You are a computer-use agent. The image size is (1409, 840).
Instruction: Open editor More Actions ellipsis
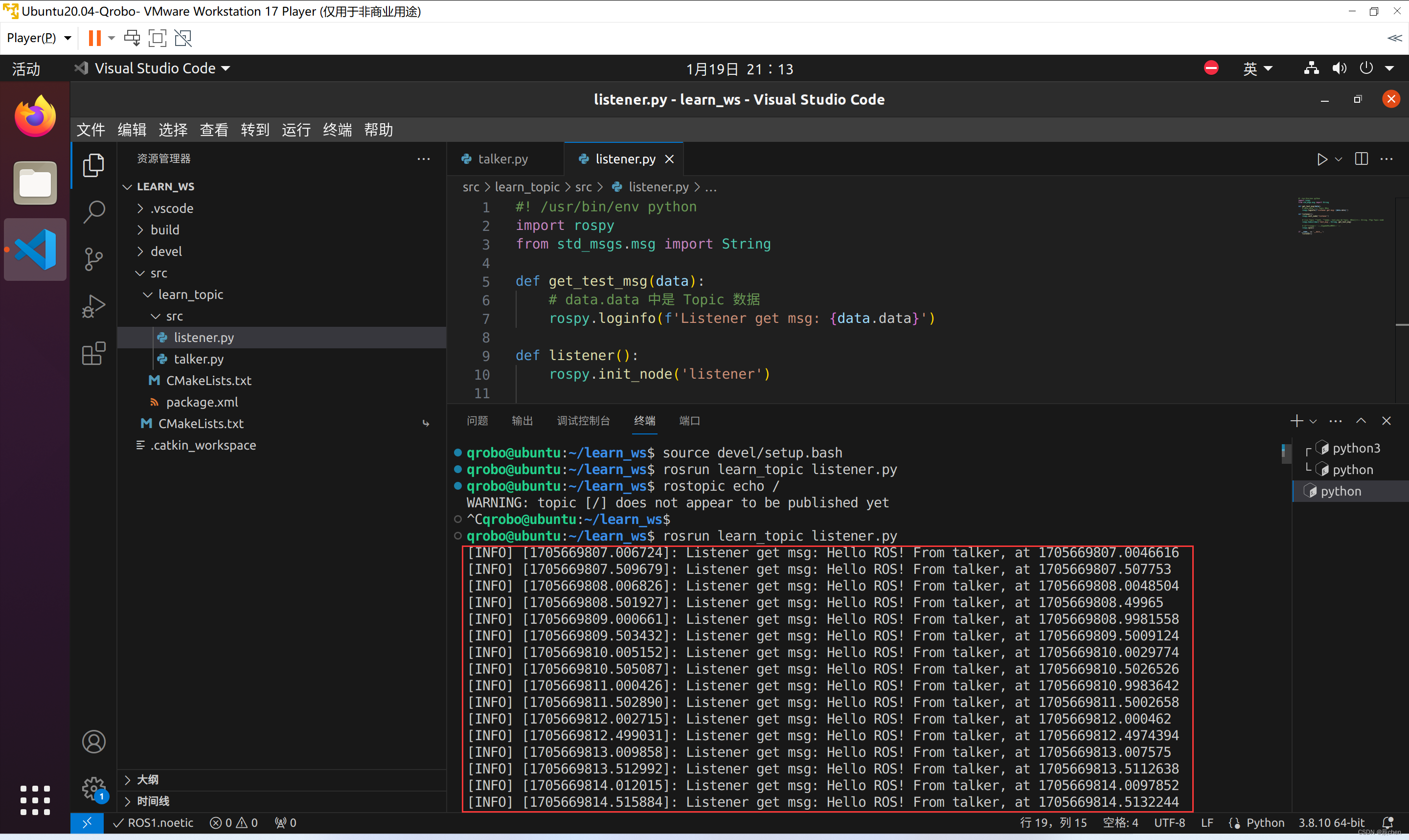[1386, 159]
